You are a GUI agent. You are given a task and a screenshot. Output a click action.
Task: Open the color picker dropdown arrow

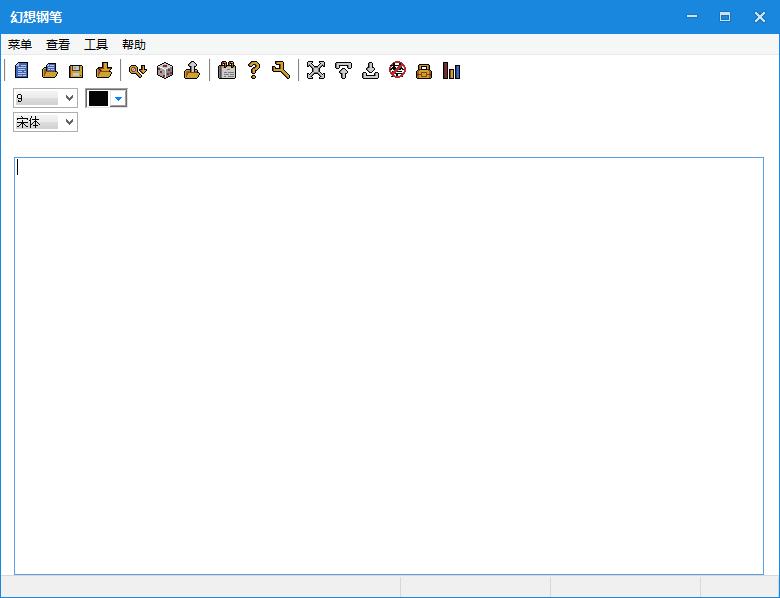click(x=118, y=98)
